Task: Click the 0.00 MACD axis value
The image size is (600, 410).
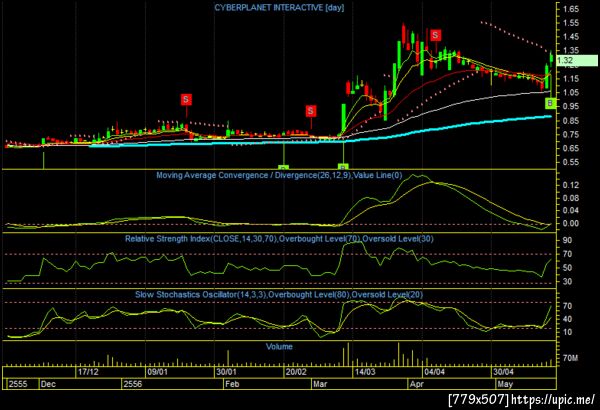Action: tap(571, 224)
